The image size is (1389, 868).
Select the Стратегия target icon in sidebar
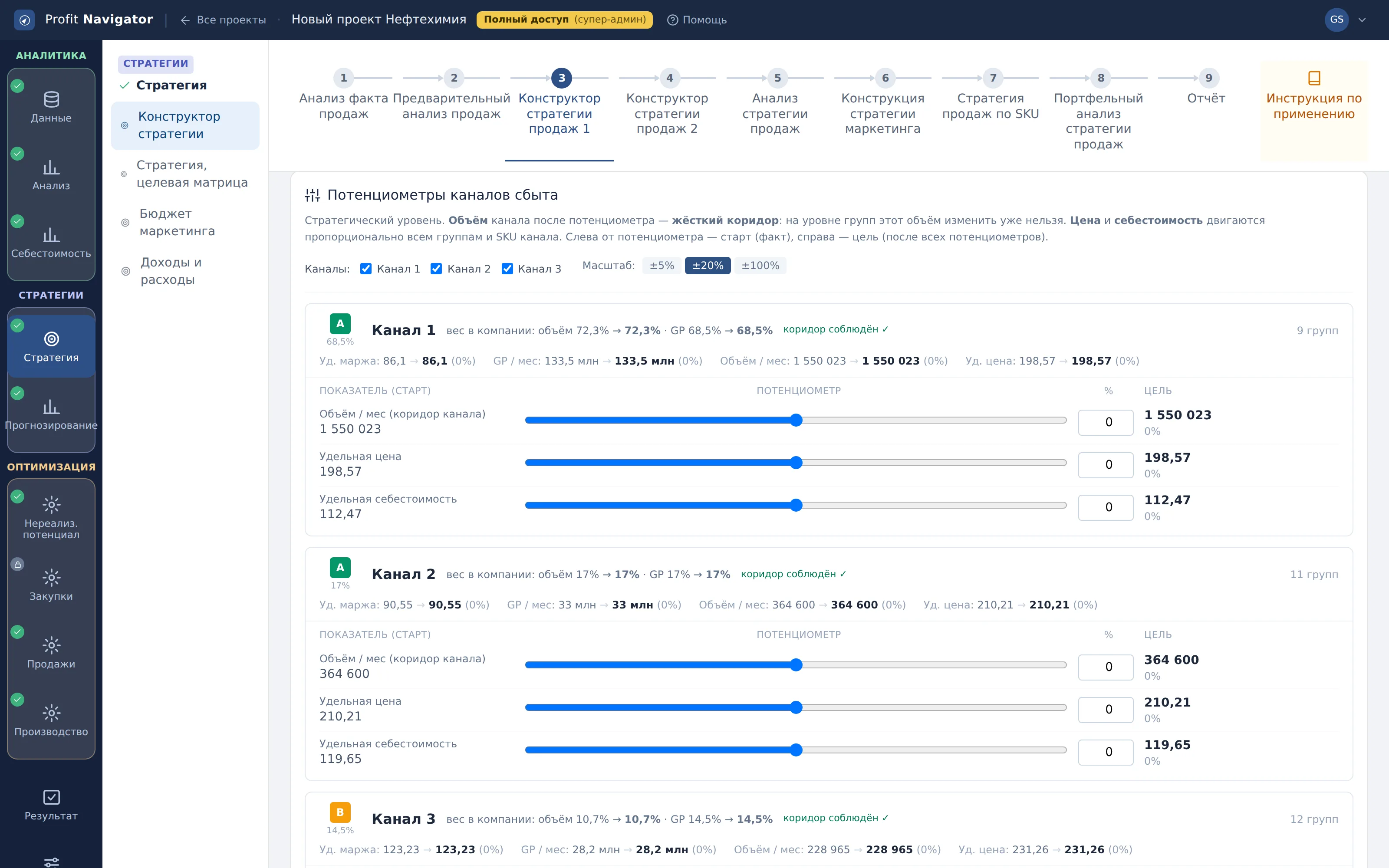(x=51, y=339)
